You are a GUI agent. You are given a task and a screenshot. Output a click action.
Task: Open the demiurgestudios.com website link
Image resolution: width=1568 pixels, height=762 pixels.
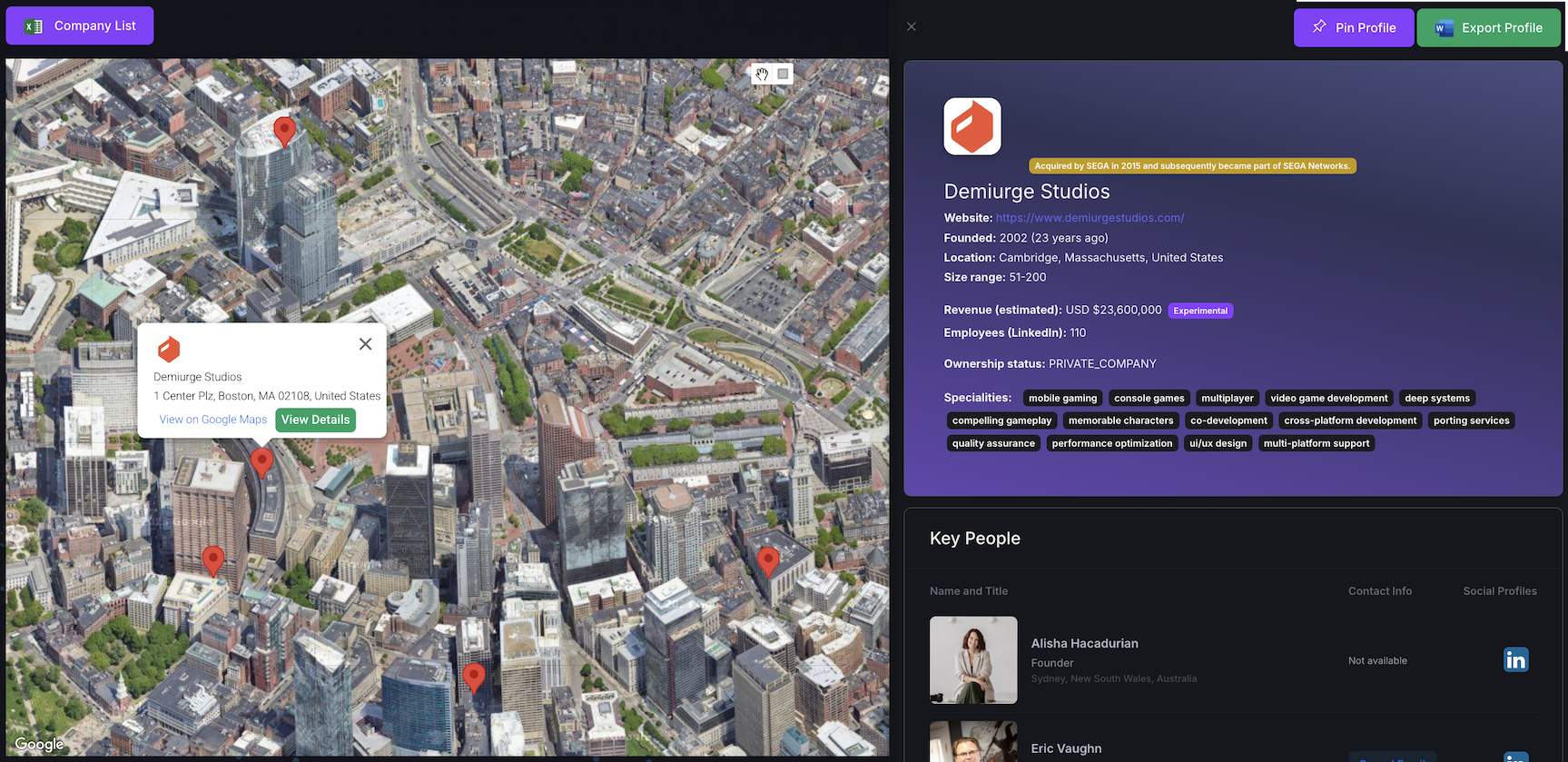click(x=1090, y=218)
